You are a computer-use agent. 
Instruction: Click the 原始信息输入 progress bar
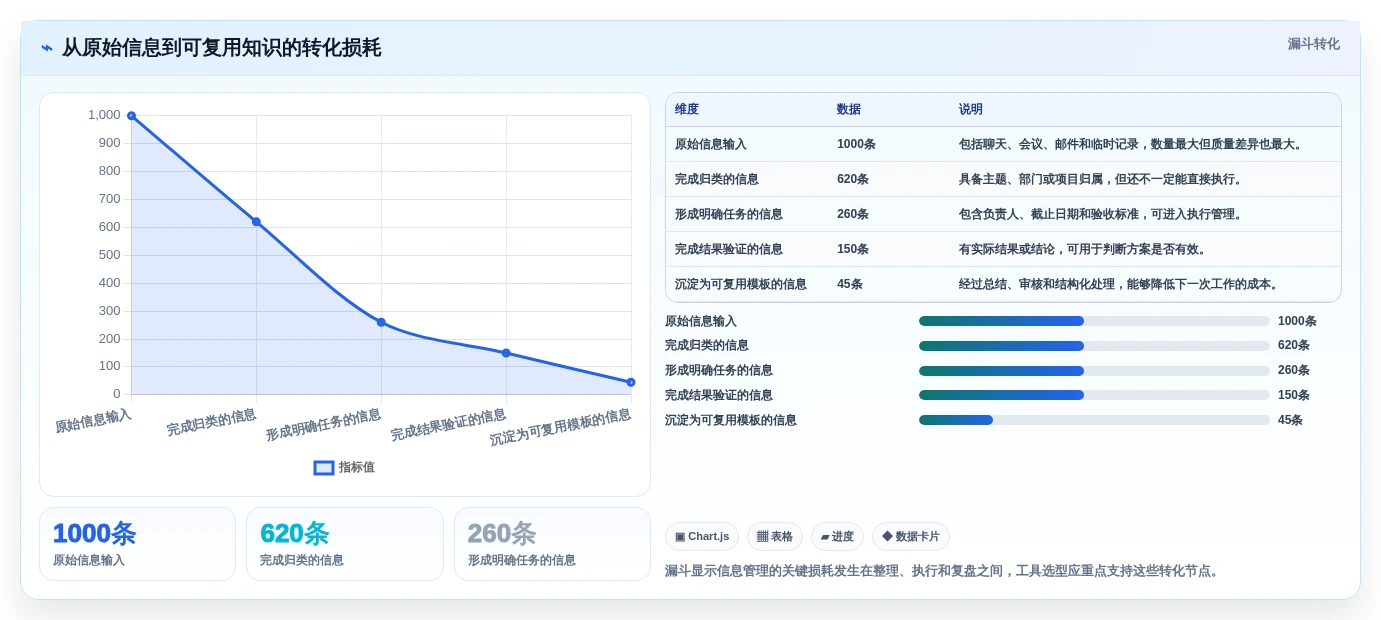click(1094, 321)
